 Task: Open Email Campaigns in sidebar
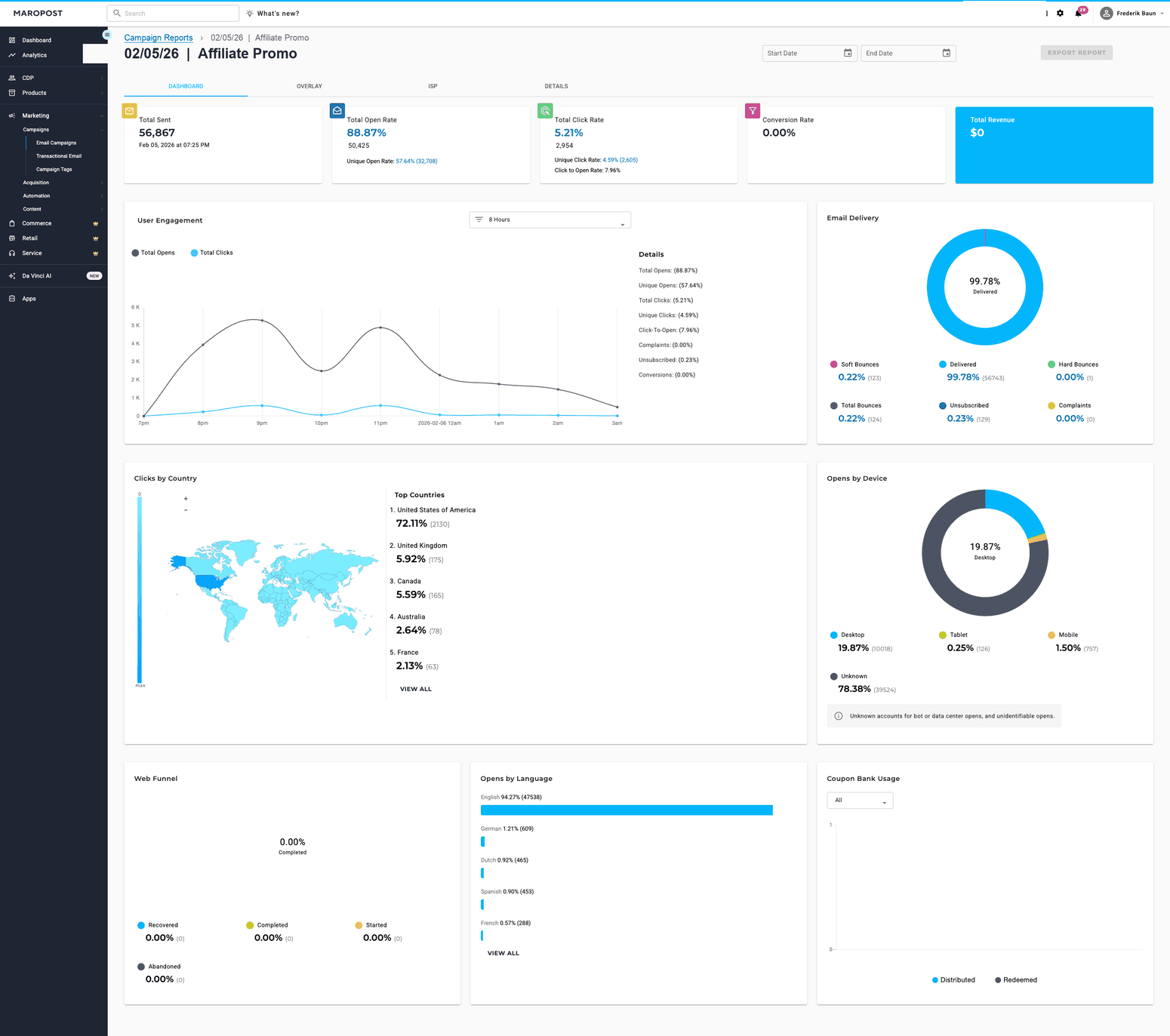57,143
